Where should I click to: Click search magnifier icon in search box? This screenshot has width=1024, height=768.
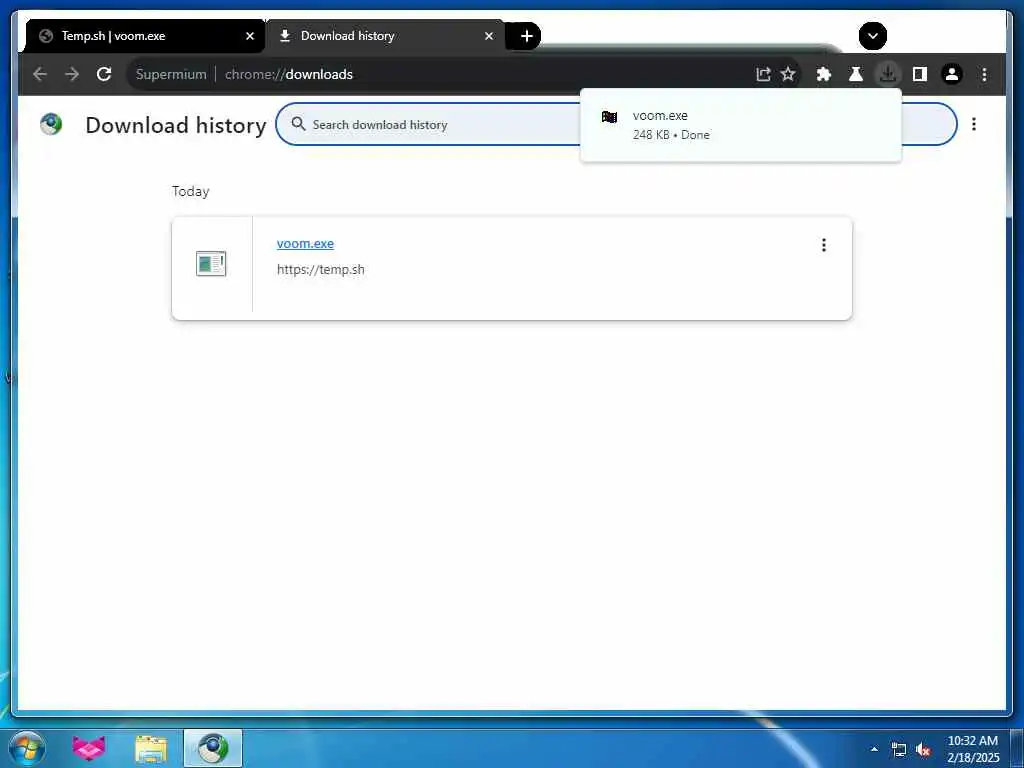(x=298, y=123)
